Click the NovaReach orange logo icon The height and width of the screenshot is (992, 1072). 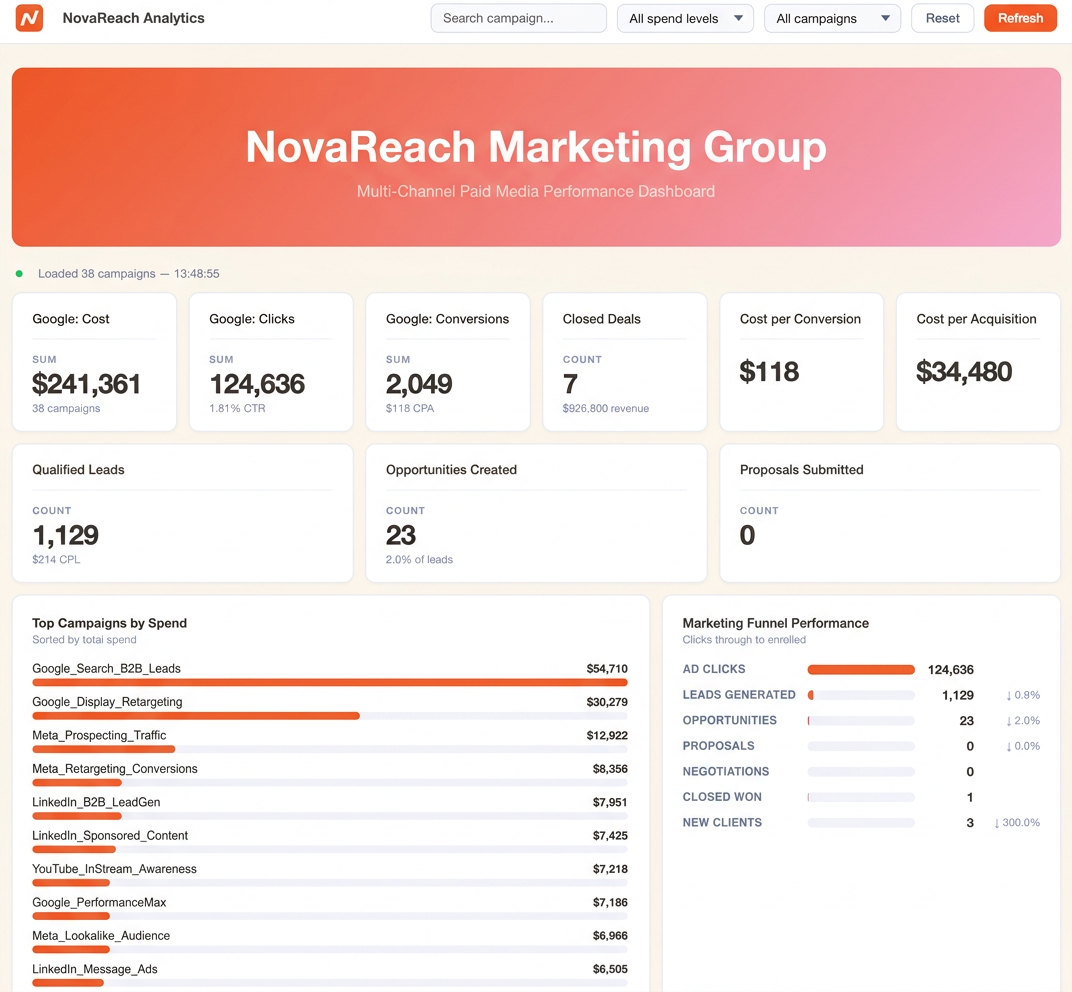click(x=30, y=18)
